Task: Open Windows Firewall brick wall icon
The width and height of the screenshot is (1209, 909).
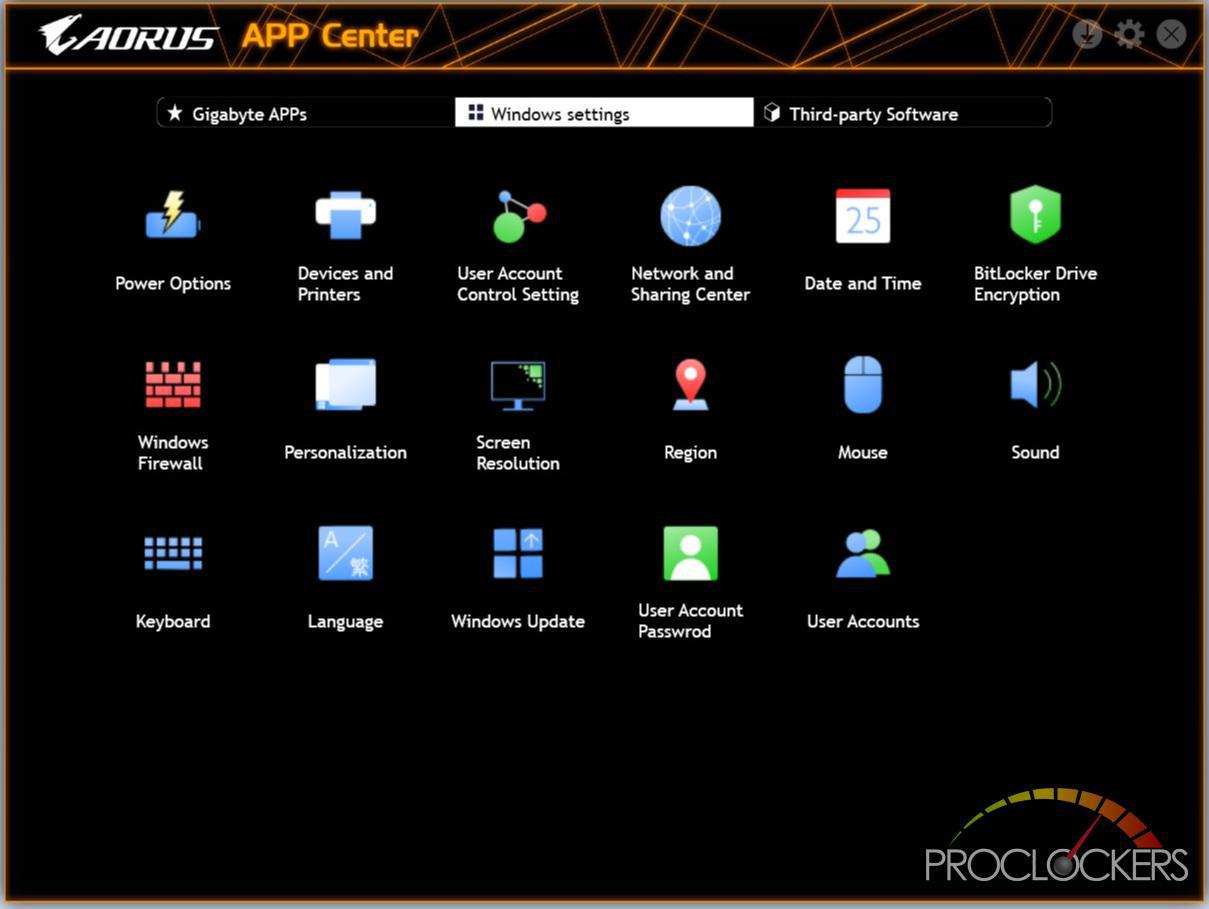Action: [173, 385]
